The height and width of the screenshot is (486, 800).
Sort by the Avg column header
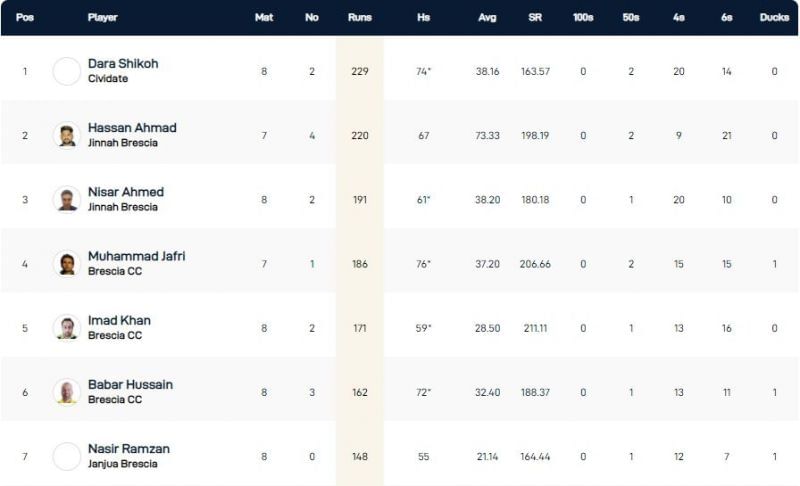click(487, 18)
